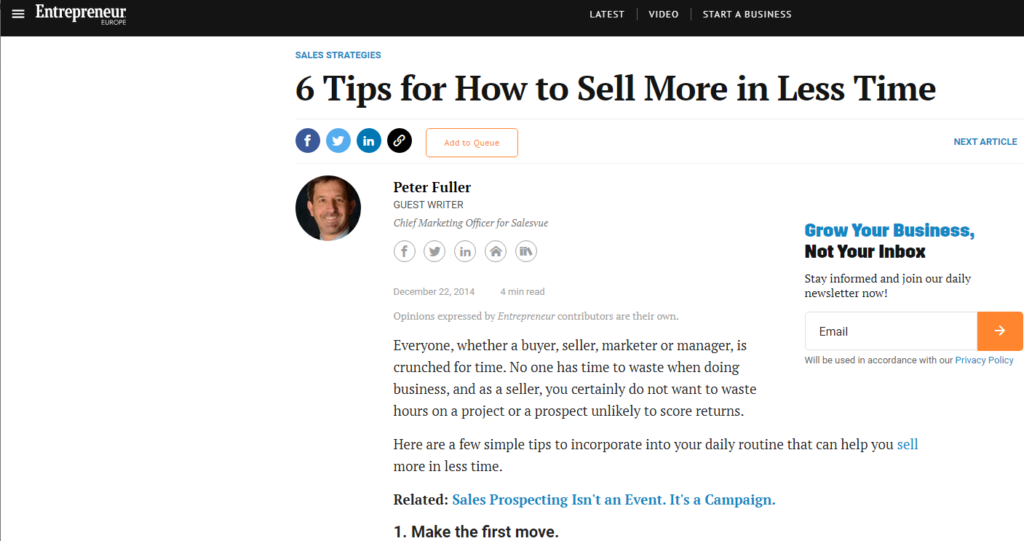Submit newsletter email with arrow button
Screen dimensions: 1024x541
1000,331
